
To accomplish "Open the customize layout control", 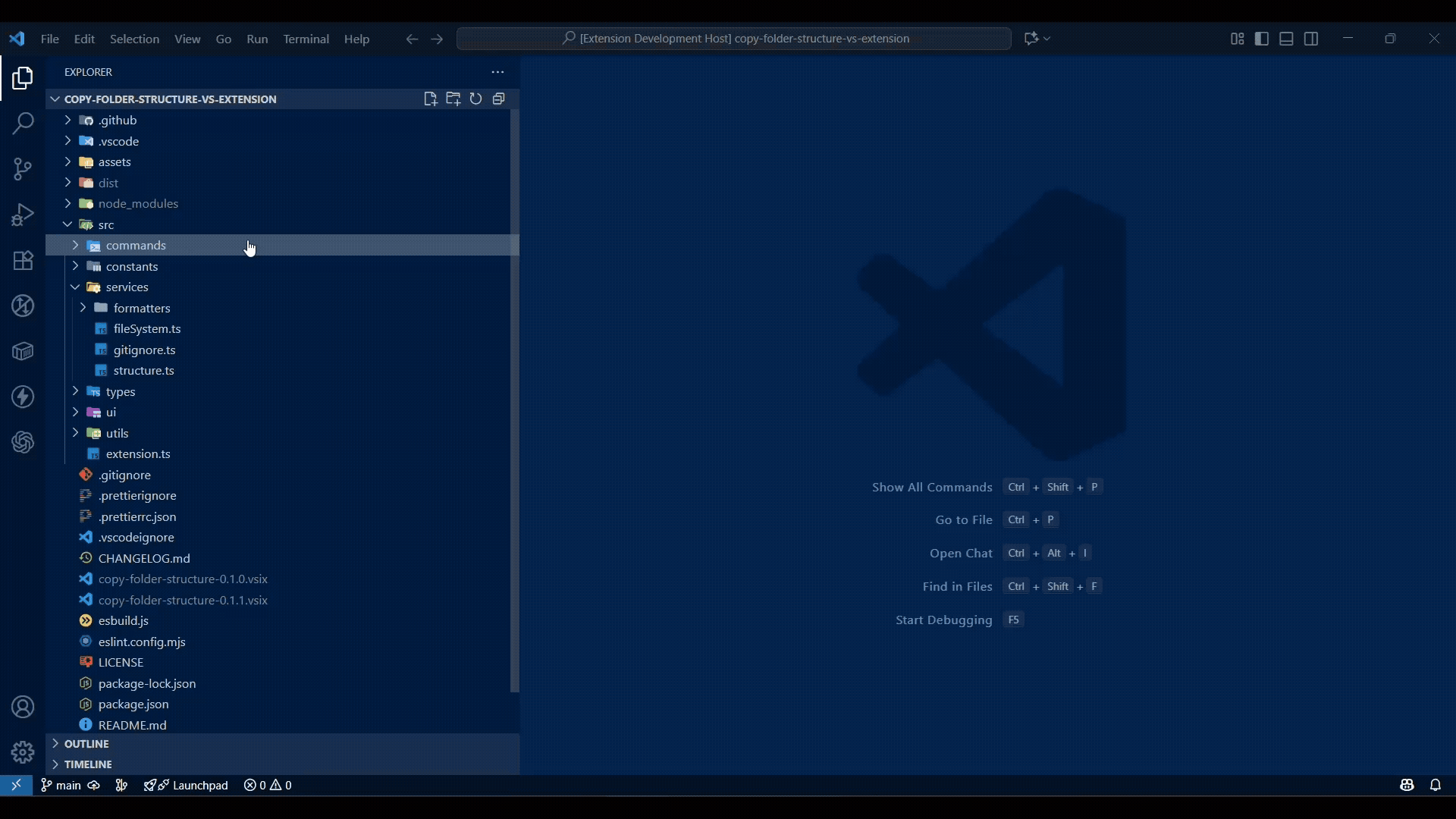I will pos(1238,39).
